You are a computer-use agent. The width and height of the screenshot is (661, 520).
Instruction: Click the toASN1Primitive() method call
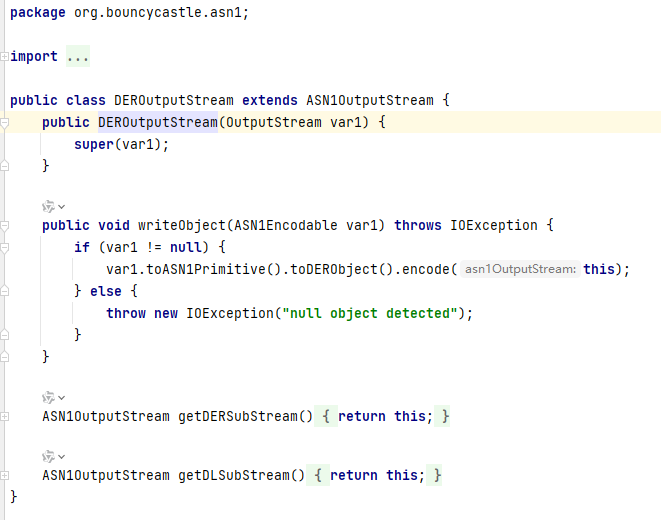pos(214,270)
